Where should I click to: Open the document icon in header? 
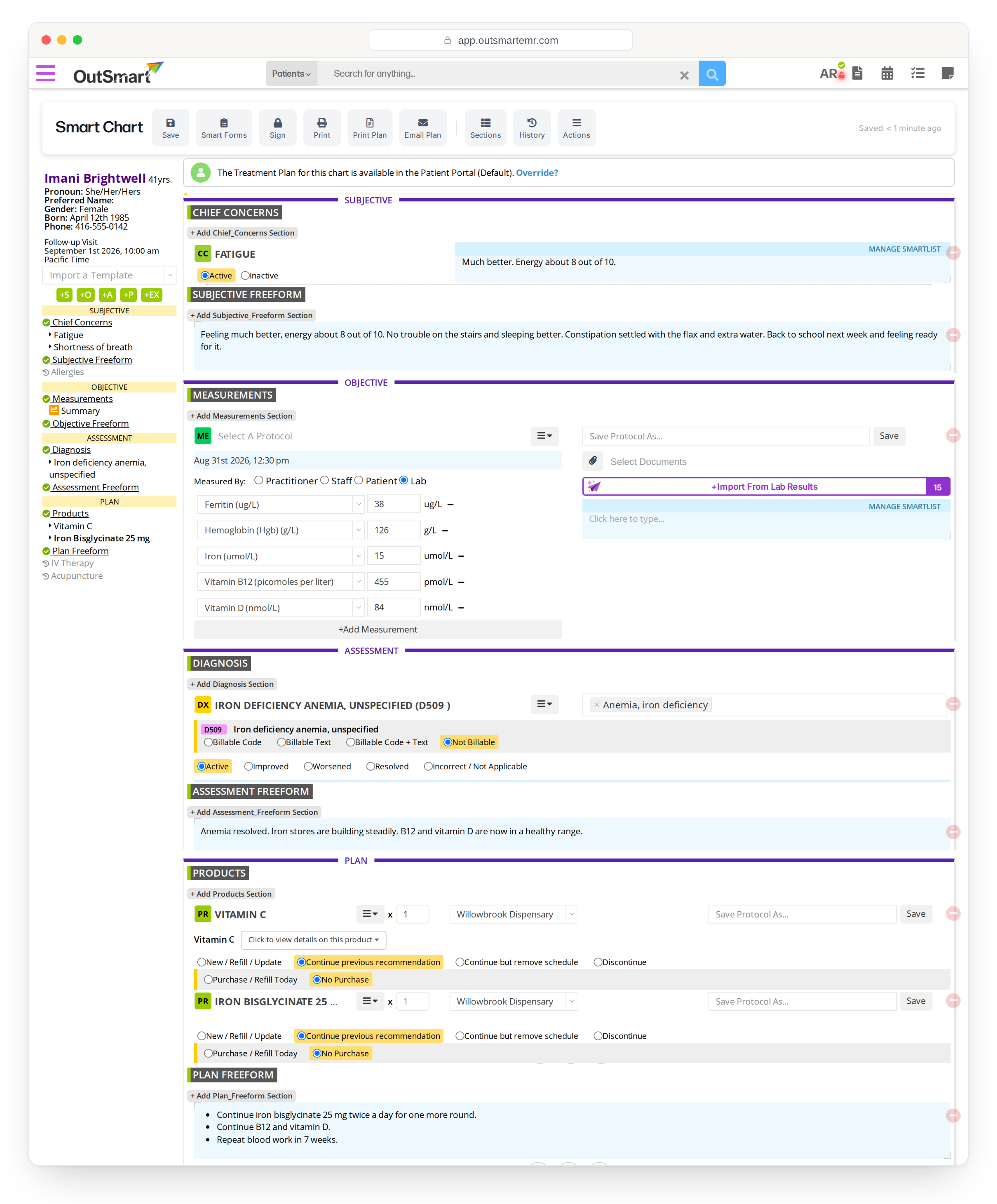click(x=857, y=74)
